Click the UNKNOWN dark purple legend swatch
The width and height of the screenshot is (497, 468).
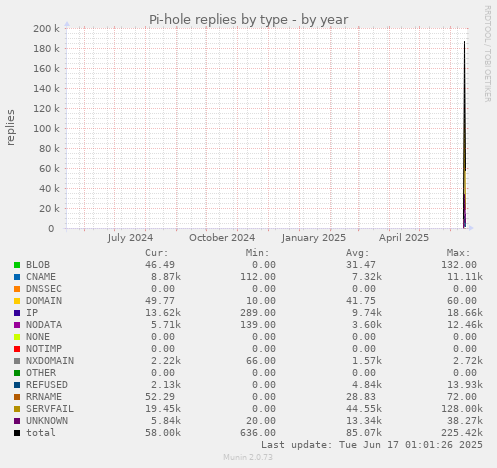[17, 421]
